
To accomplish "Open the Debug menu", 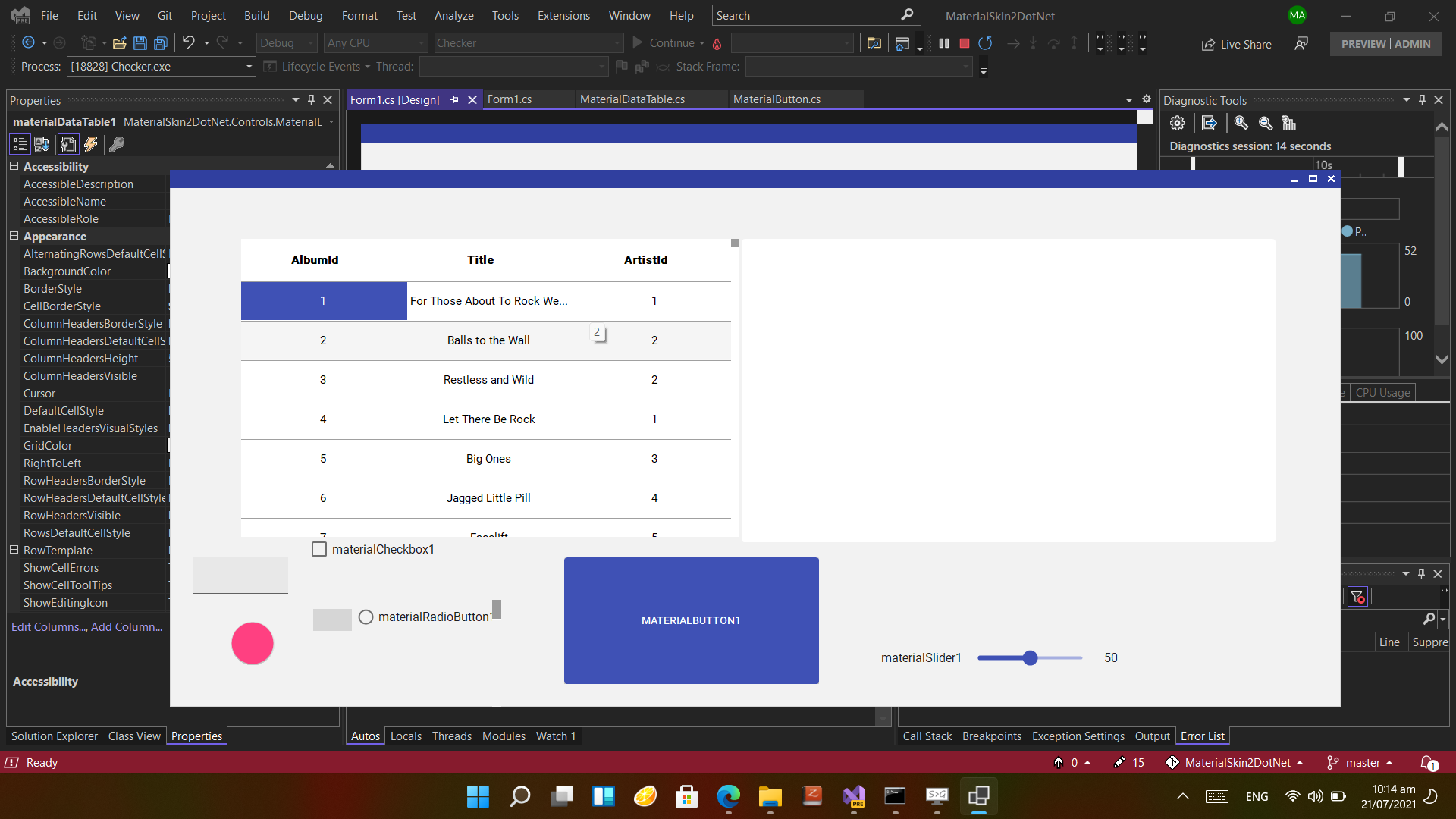I will point(306,15).
